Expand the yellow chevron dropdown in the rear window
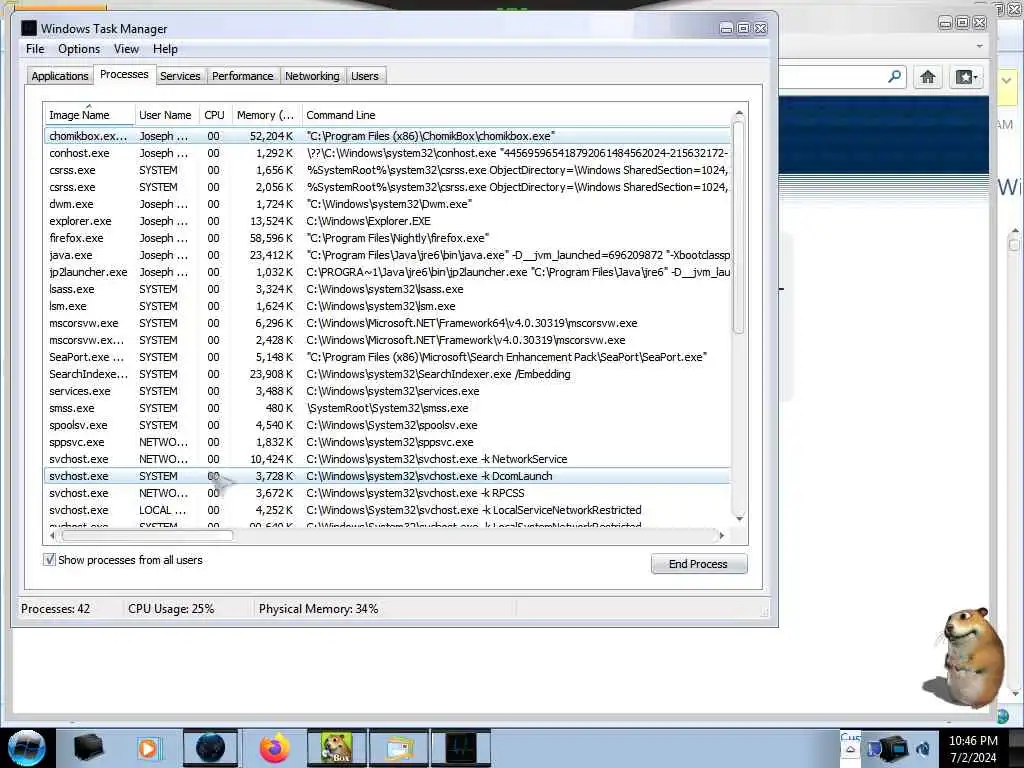The height and width of the screenshot is (768, 1024). 1006,81
